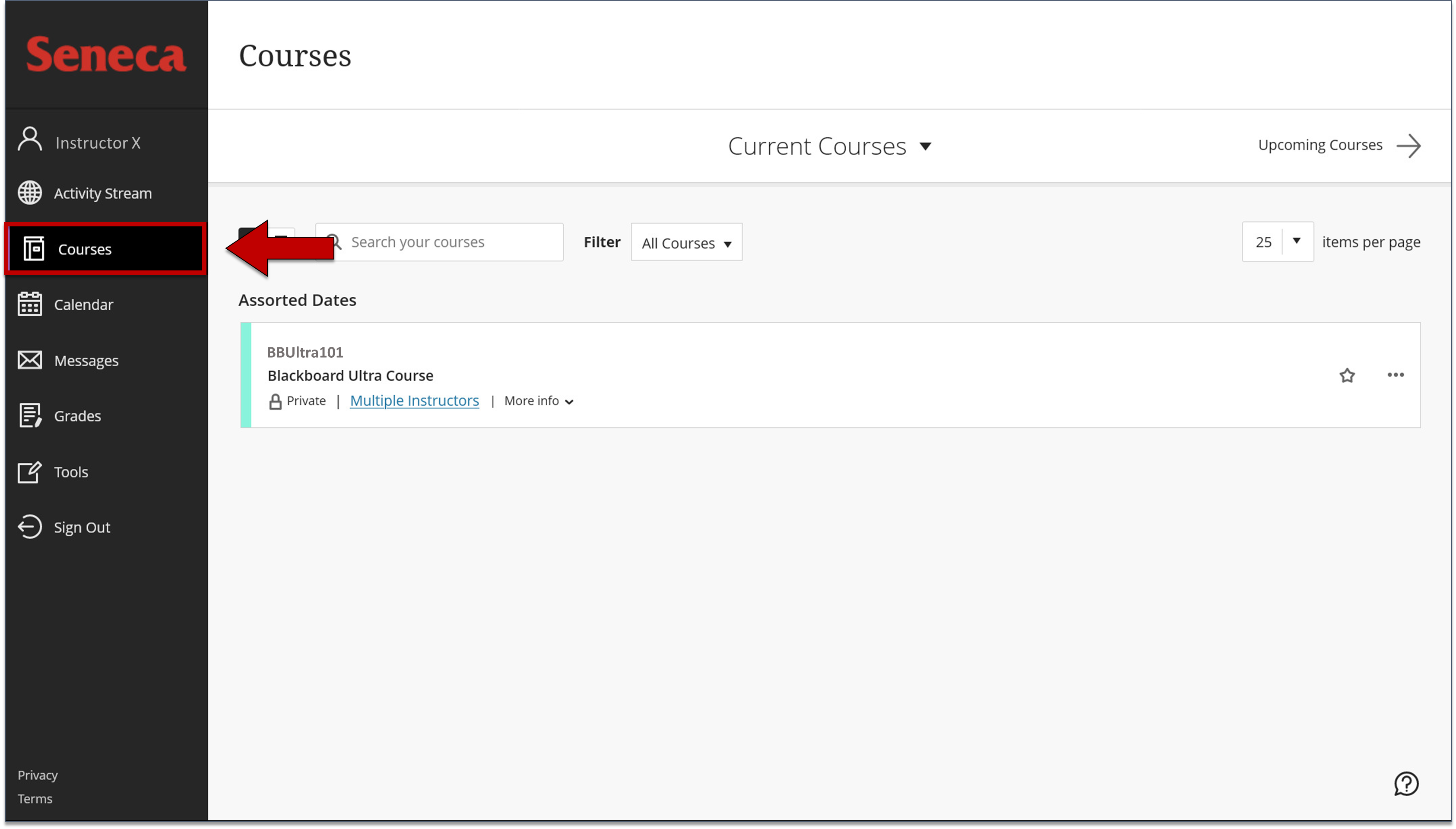Click the Activity Stream icon
Screen dimensions: 1456x829
coord(30,192)
